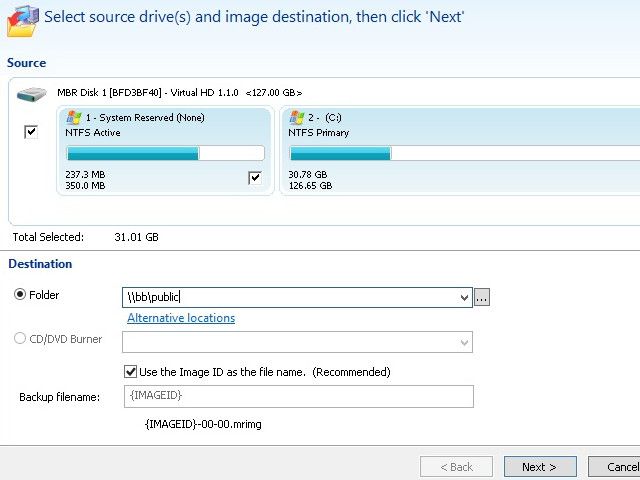Click the Folder path text box
Screen dimensions: 640x480
pyautogui.click(x=288, y=297)
